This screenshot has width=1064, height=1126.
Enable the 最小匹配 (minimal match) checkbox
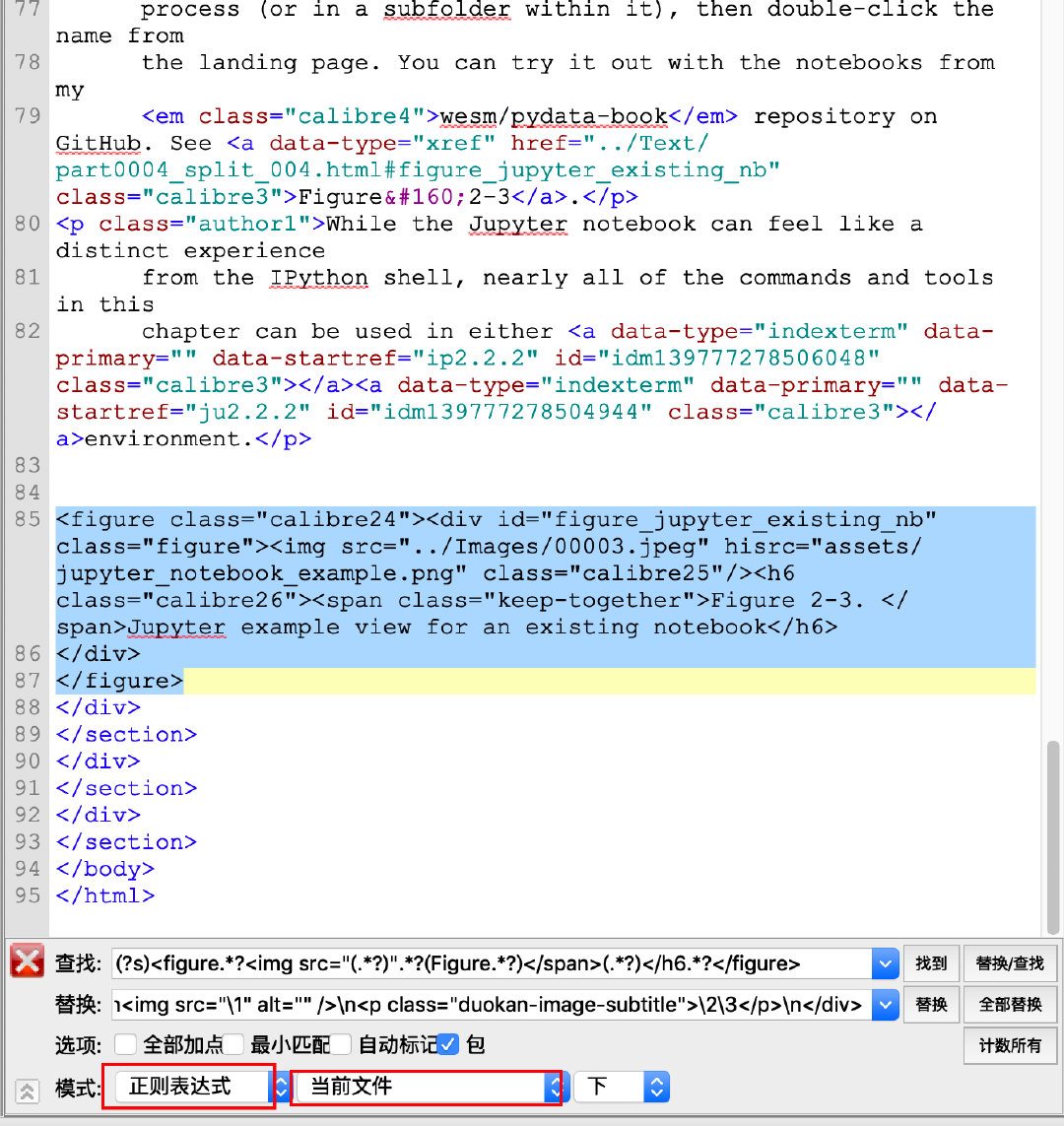233,1045
